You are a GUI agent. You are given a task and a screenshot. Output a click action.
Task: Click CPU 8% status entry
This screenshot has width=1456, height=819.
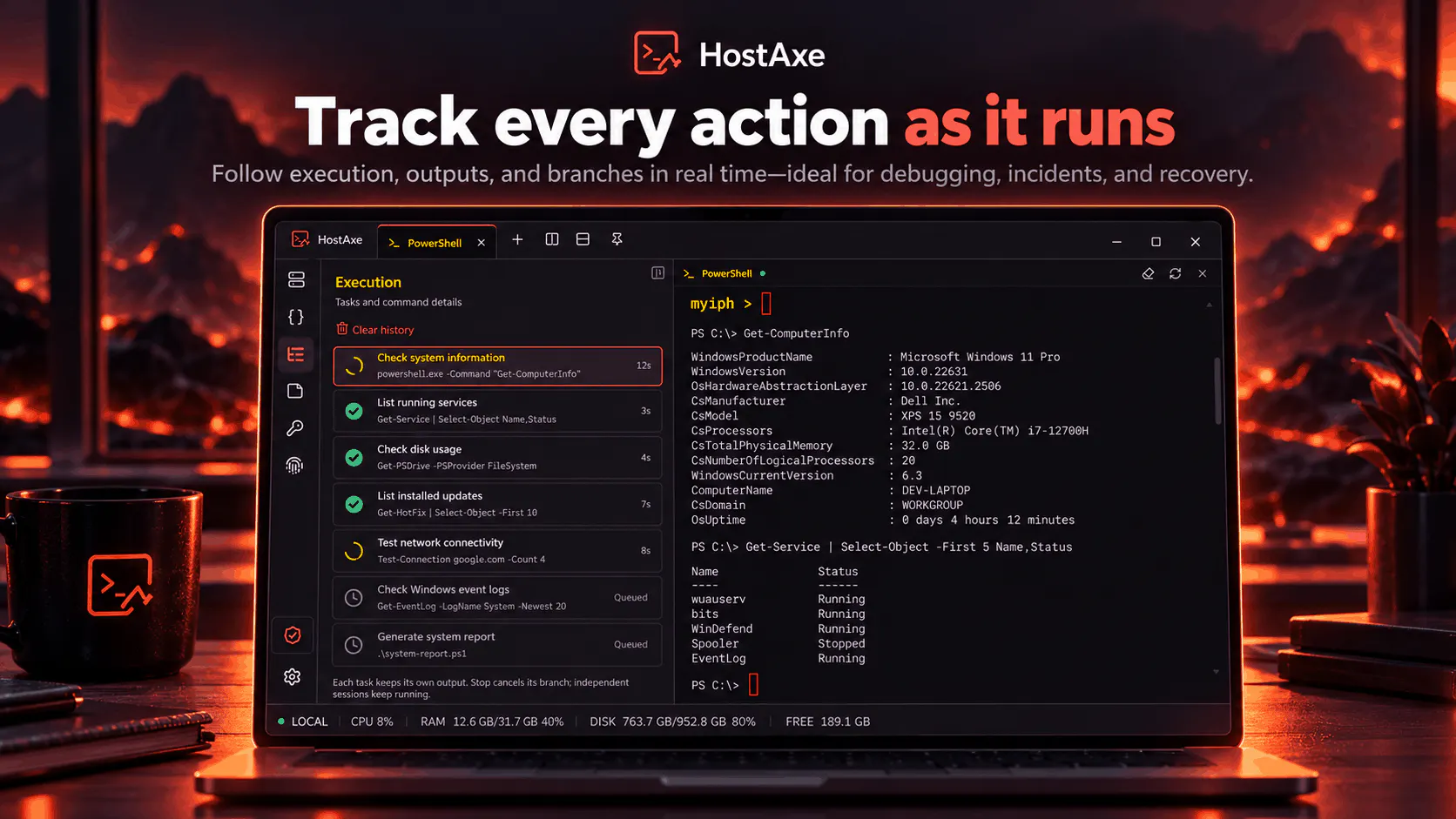[372, 722]
